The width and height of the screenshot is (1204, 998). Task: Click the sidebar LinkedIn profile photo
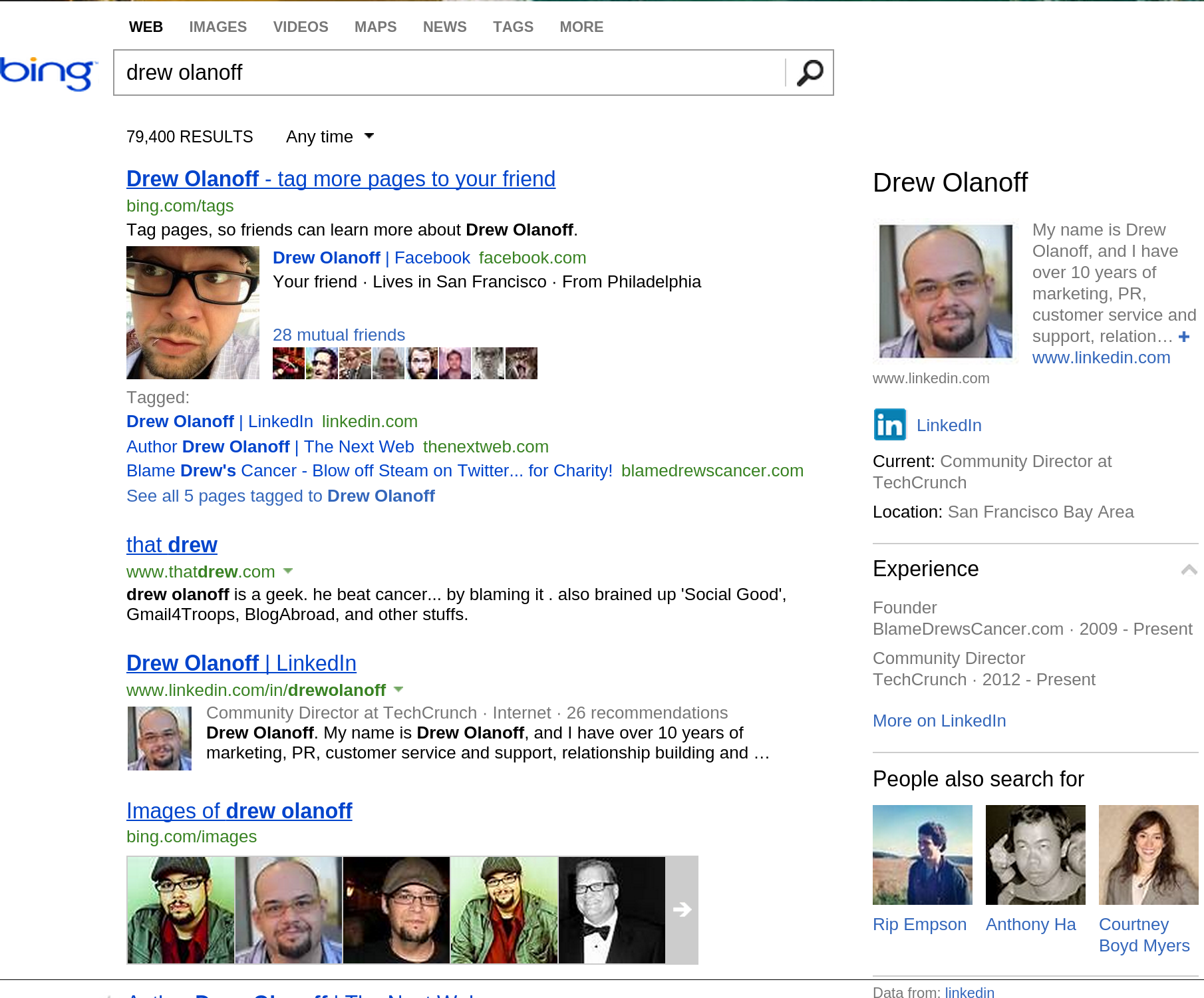click(945, 291)
